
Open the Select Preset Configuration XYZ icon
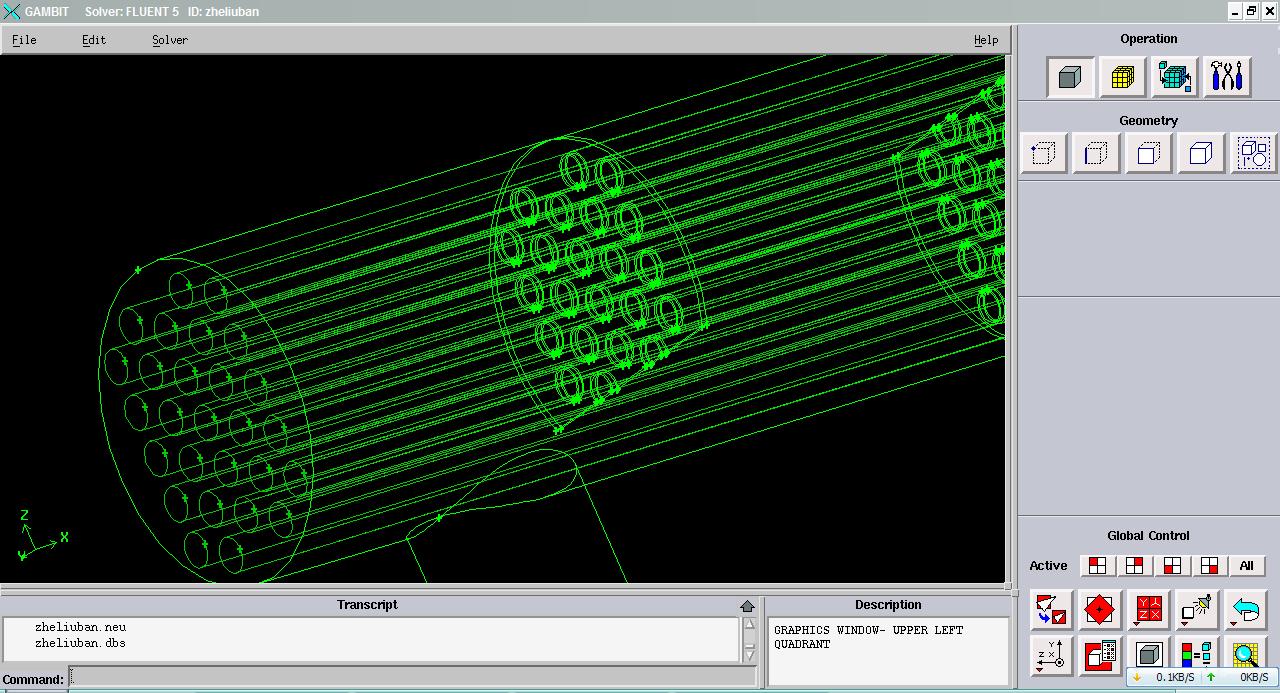tap(1149, 609)
